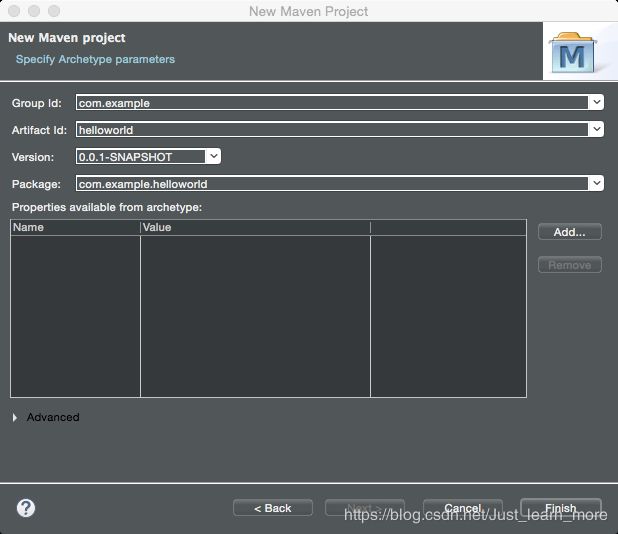Click the Name column header
Viewport: 618px width, 534px height.
pos(75,227)
